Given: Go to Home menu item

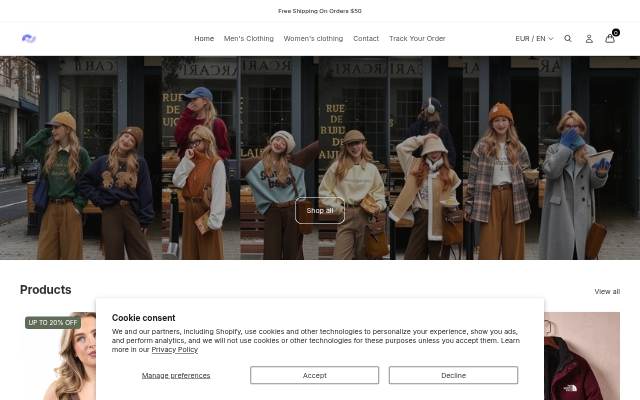Looking at the screenshot, I should pos(204,38).
